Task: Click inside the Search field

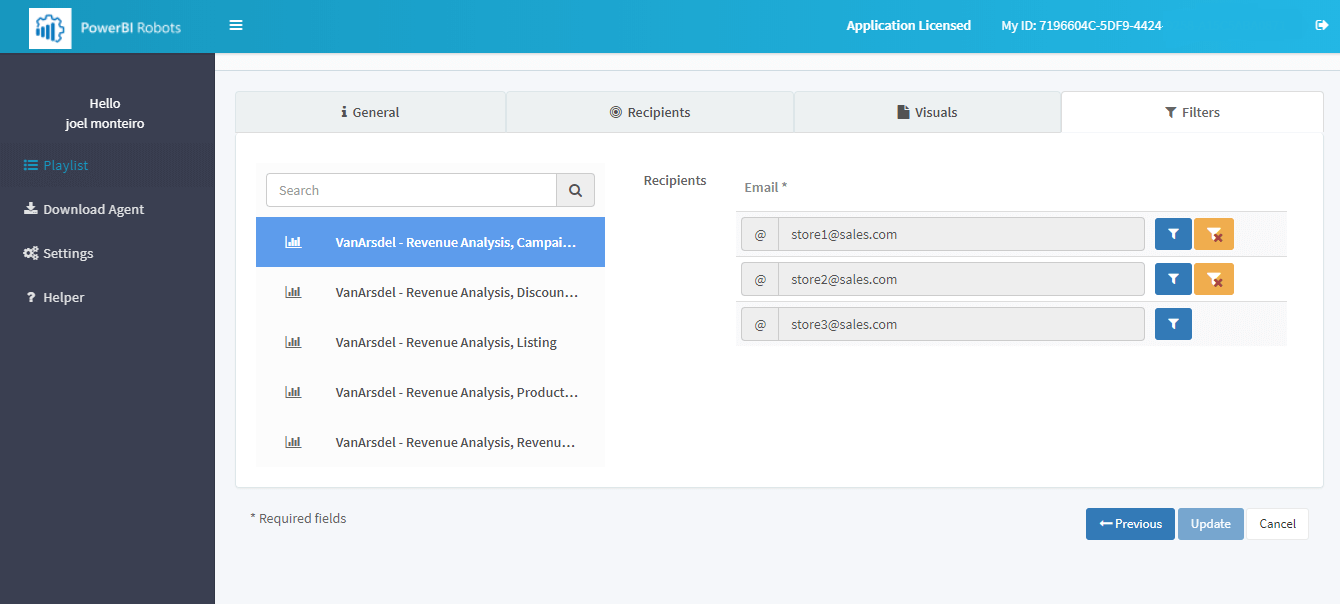Action: click(410, 190)
